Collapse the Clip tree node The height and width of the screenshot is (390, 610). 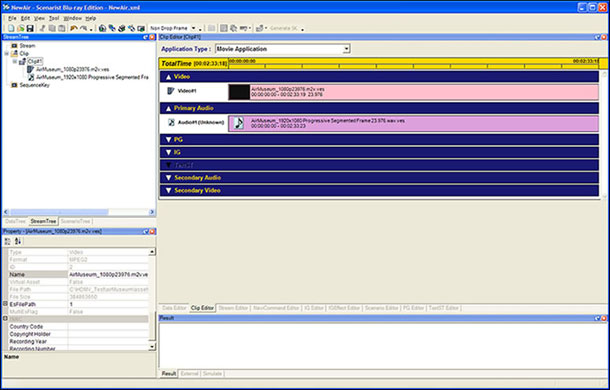7,53
